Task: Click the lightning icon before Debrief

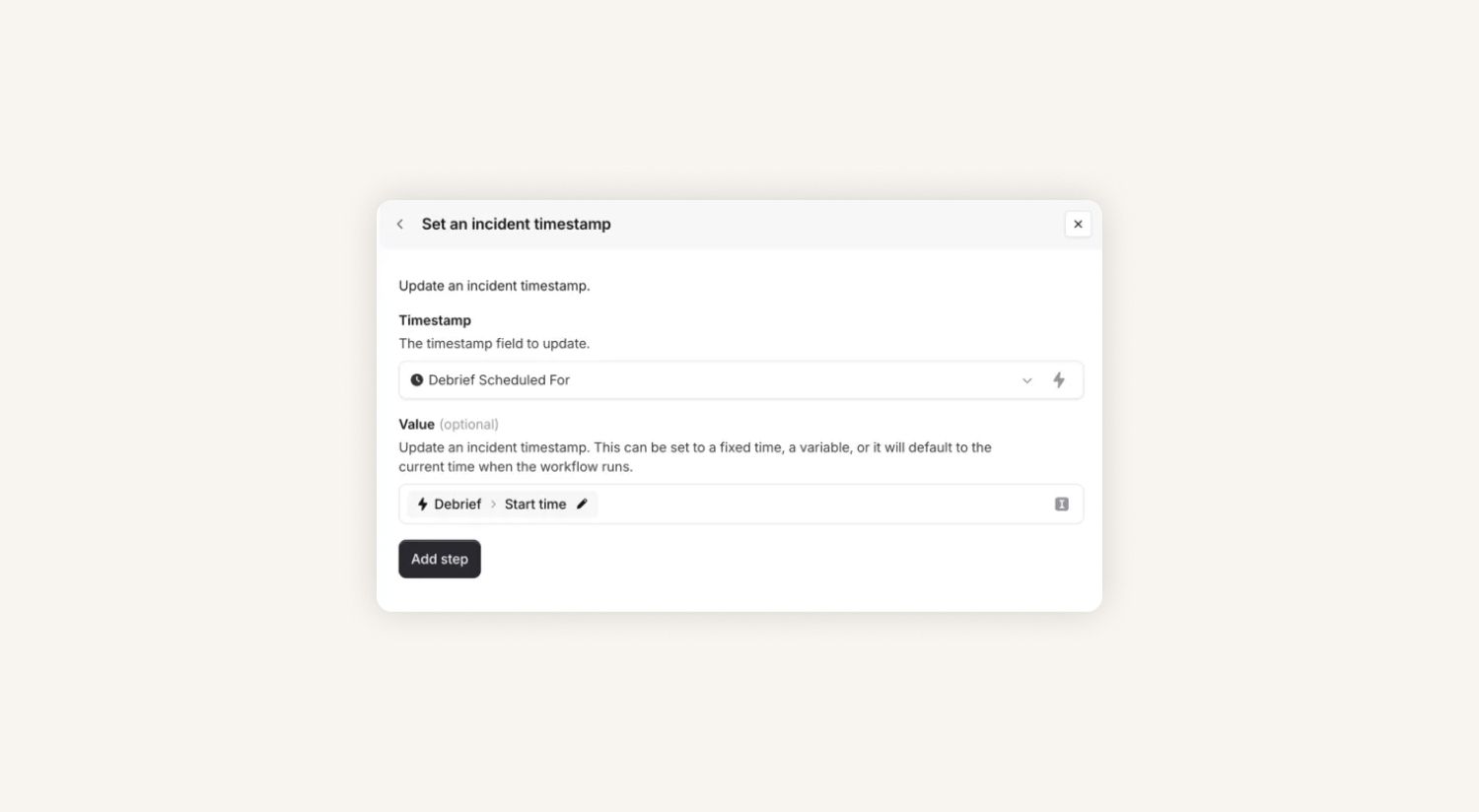Action: (x=422, y=505)
